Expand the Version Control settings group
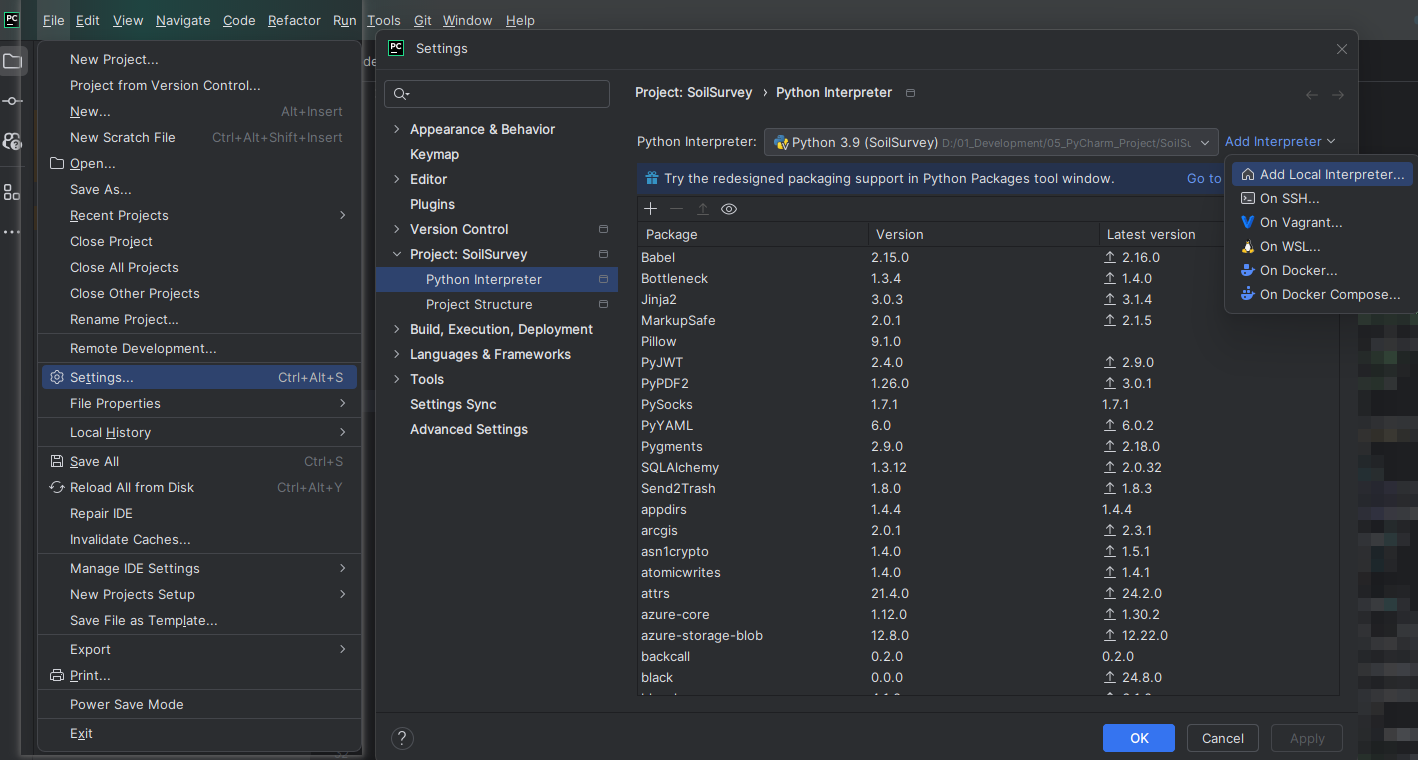 click(396, 229)
